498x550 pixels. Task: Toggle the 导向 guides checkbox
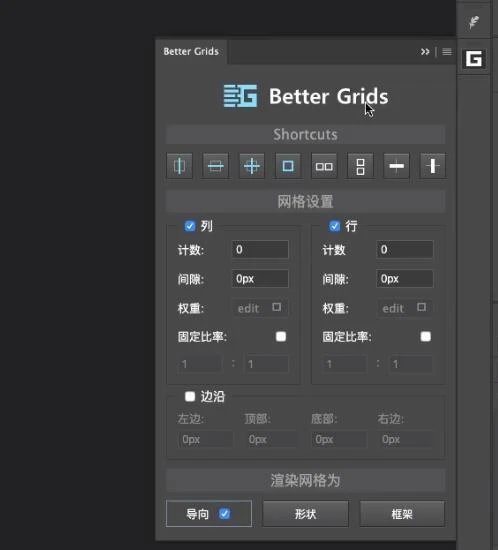[x=224, y=514]
